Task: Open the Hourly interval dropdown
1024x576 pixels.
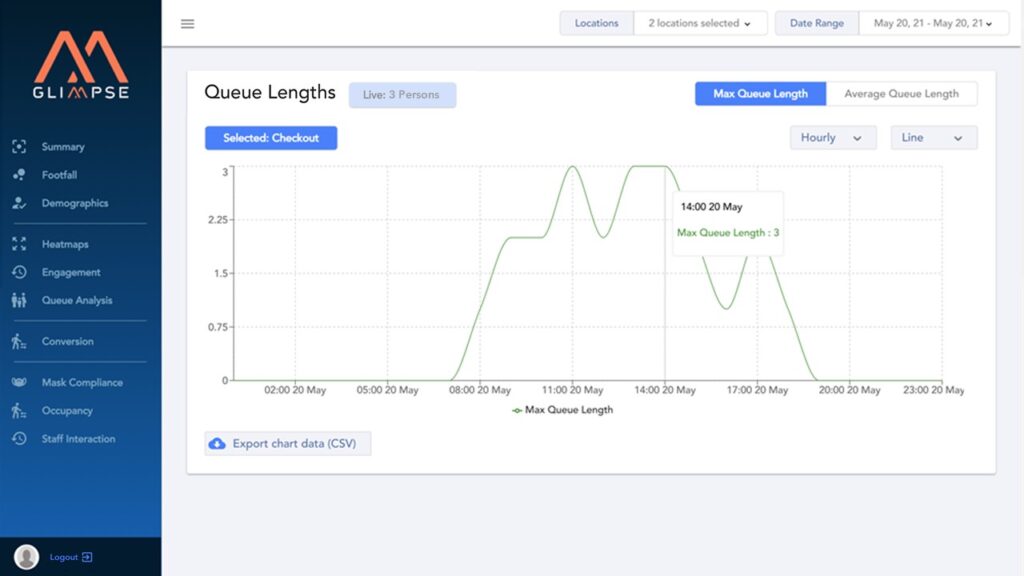Action: [832, 138]
